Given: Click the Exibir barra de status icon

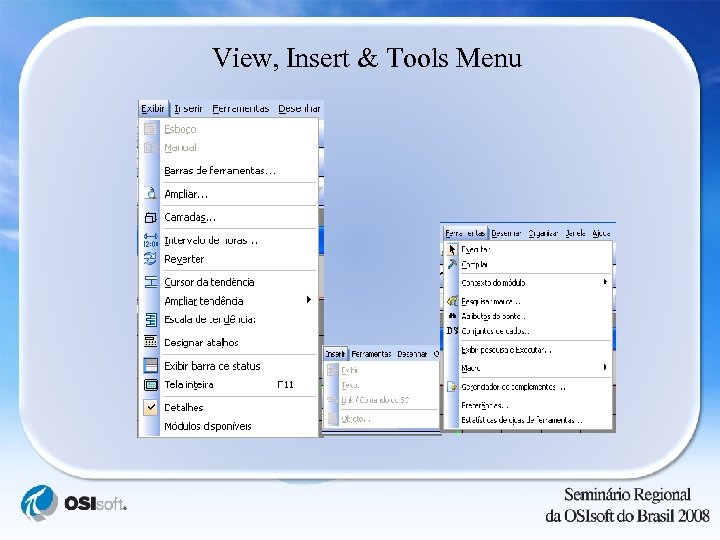Looking at the screenshot, I should pyautogui.click(x=151, y=366).
